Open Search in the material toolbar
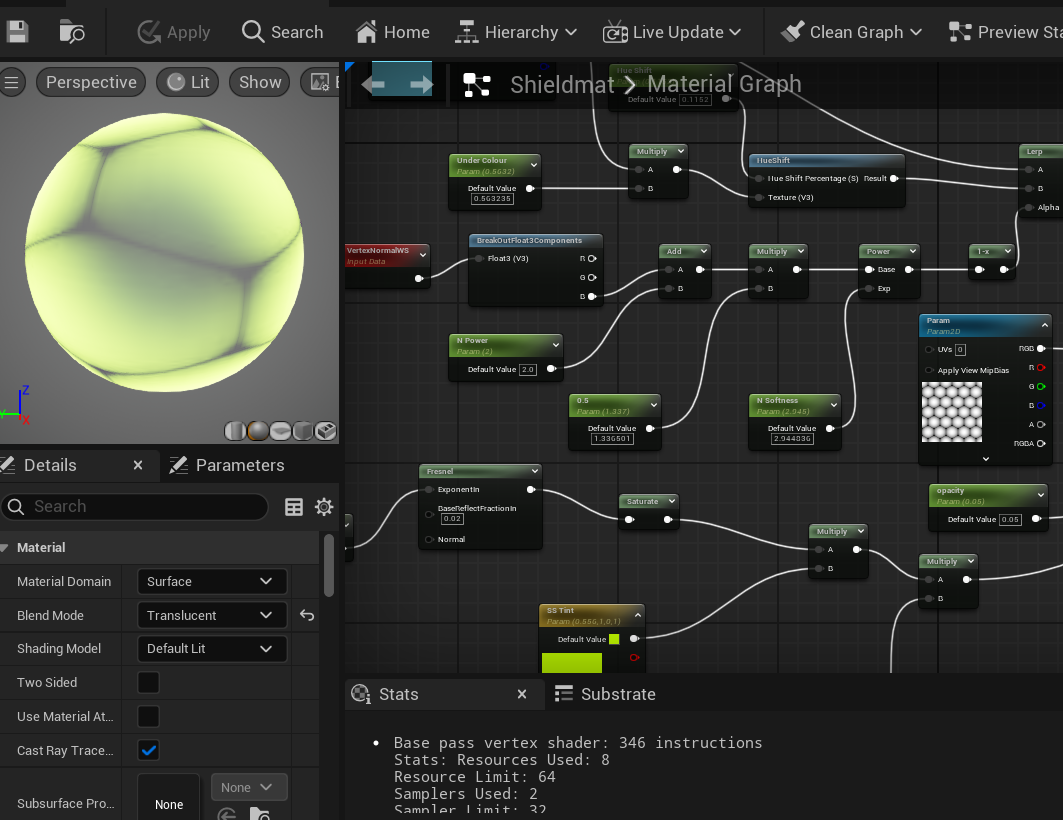The image size is (1063, 820). pos(283,32)
